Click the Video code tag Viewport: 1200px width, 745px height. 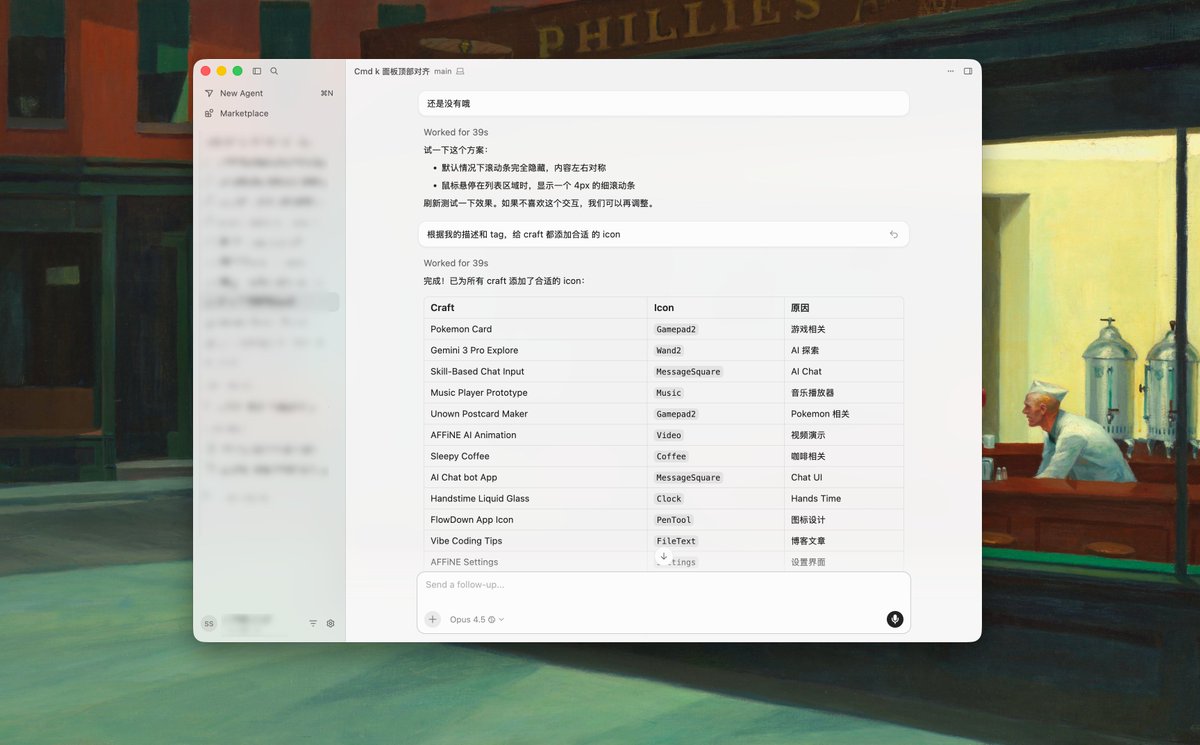click(x=669, y=435)
